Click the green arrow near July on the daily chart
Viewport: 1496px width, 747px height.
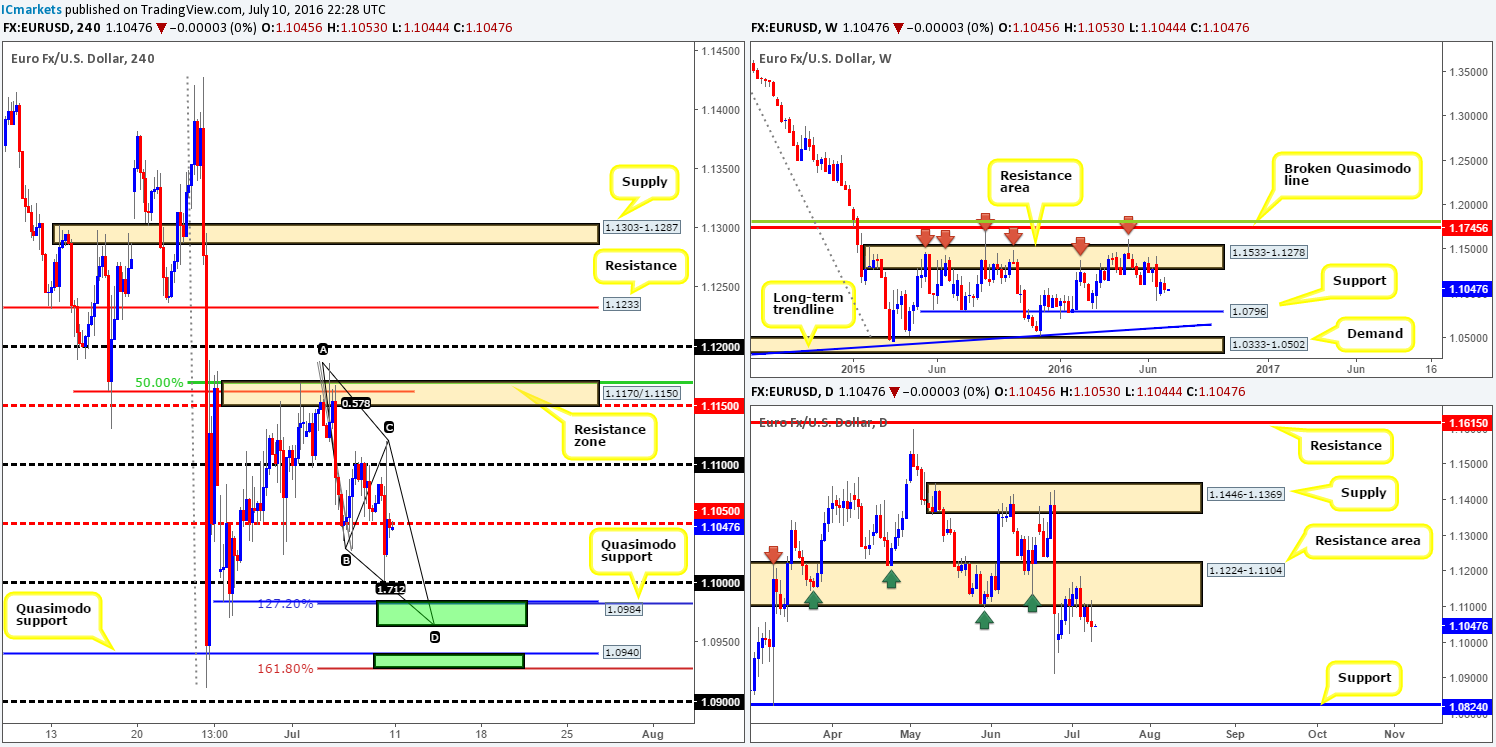(1032, 603)
